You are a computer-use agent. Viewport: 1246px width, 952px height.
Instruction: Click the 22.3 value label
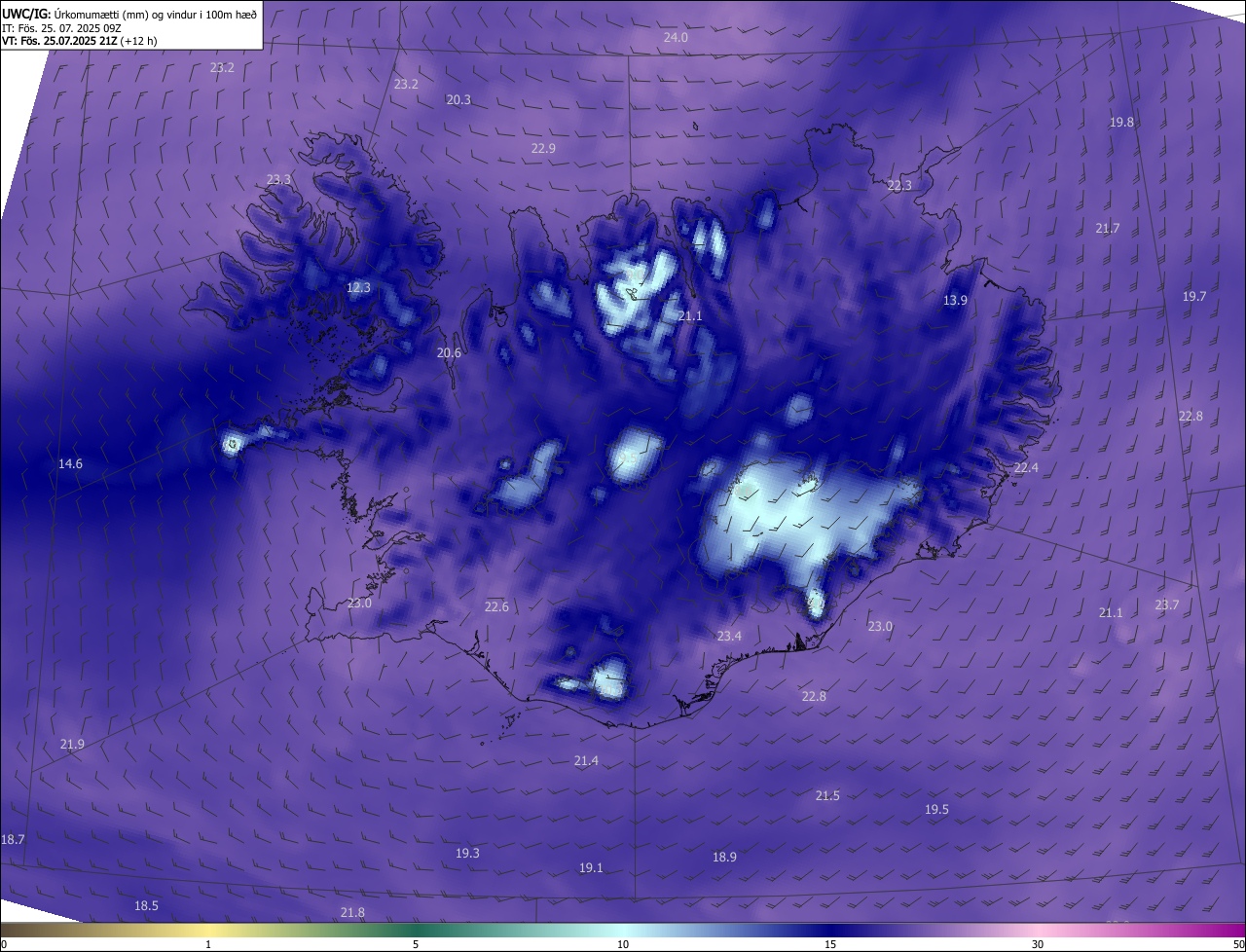(899, 185)
